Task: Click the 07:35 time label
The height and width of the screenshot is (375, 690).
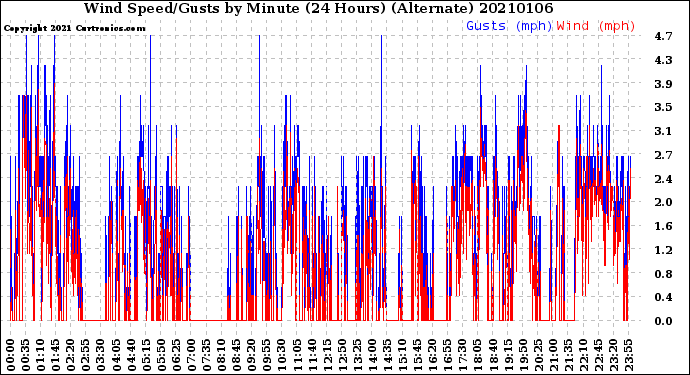Action: [206, 355]
